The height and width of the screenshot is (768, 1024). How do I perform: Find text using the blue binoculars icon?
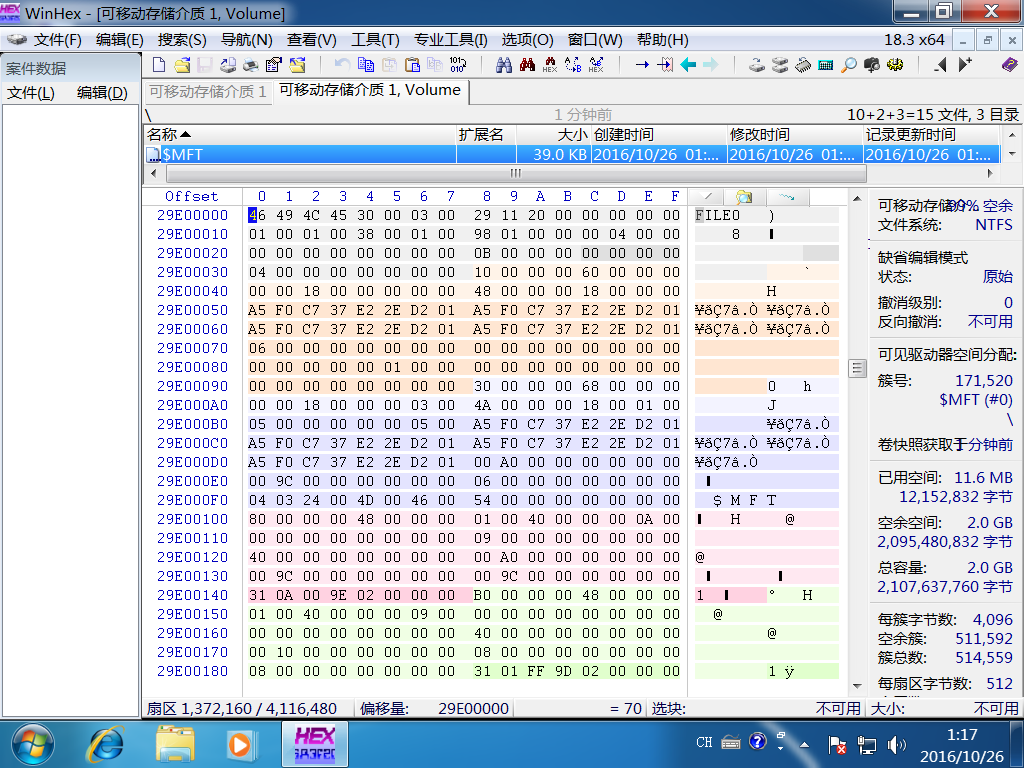(504, 64)
